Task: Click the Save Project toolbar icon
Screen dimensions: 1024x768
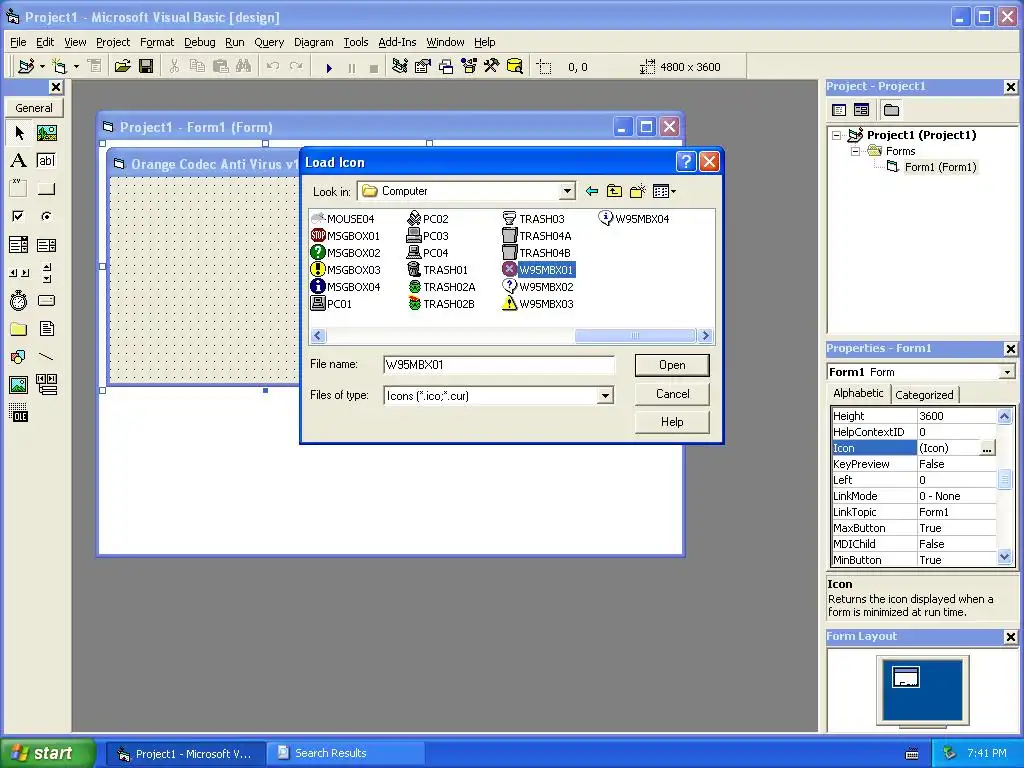Action: pos(146,67)
